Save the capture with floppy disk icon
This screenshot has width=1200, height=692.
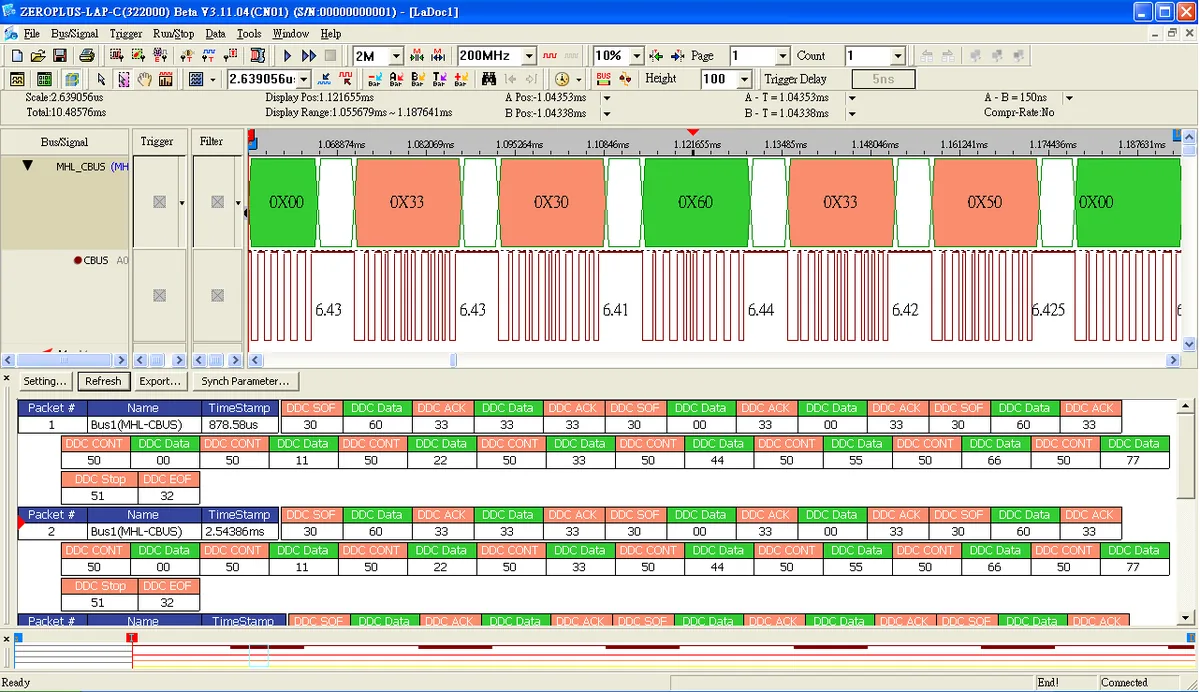point(60,56)
